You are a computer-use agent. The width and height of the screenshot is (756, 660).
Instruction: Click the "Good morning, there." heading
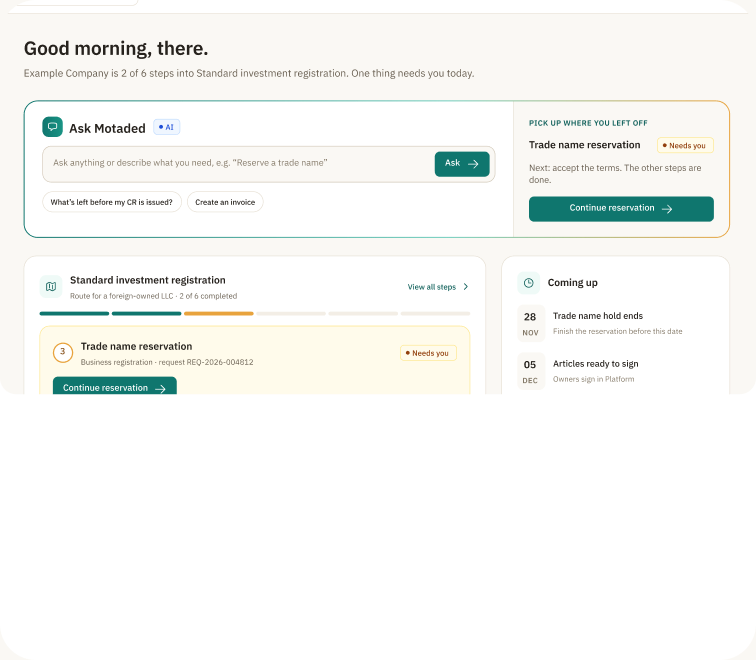pos(116,49)
